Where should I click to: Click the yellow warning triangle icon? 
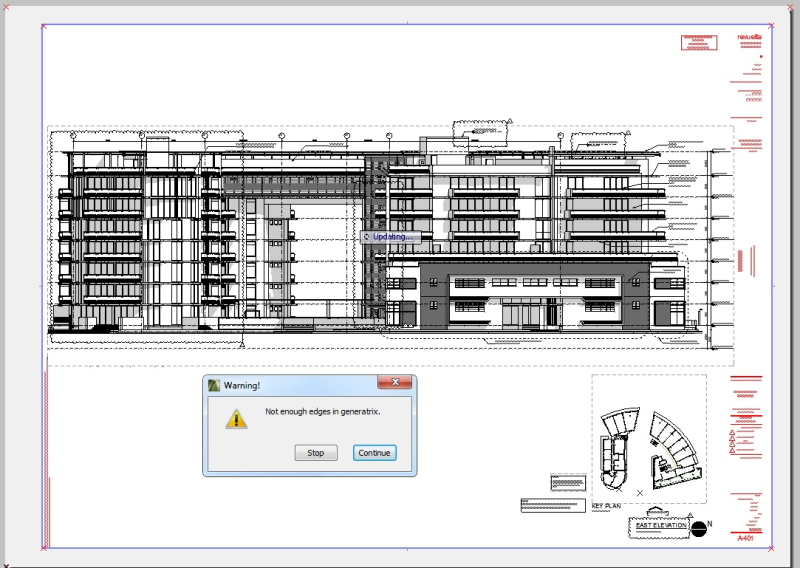[236, 419]
